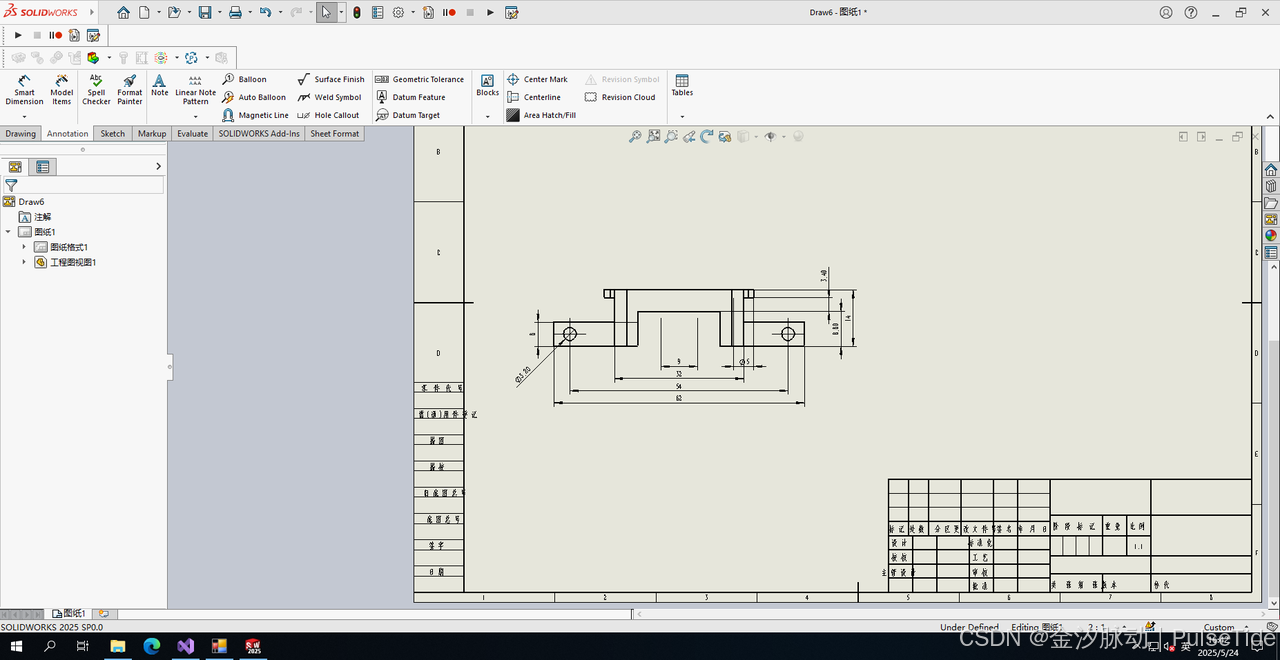This screenshot has height=660, width=1280.
Task: Select the 注解 tree item
Action: click(35, 217)
